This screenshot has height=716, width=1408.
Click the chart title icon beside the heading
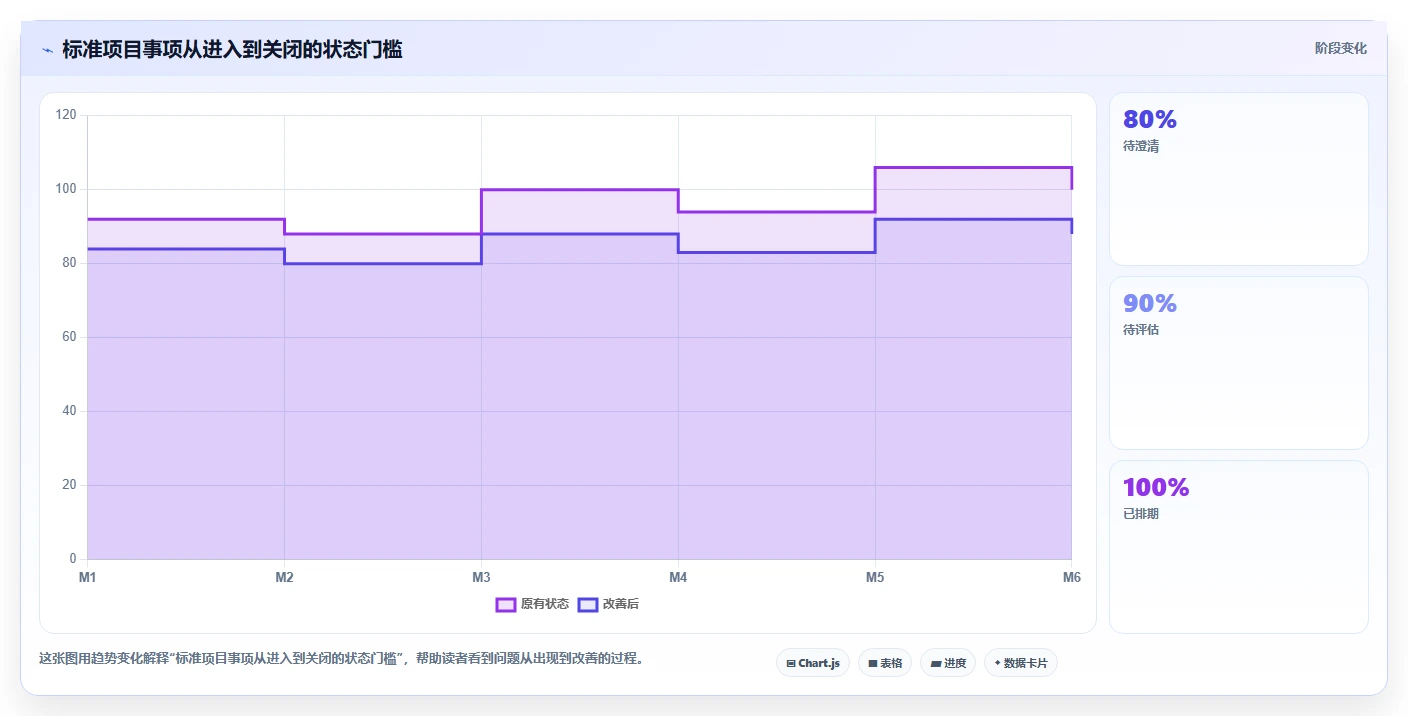tap(47, 50)
